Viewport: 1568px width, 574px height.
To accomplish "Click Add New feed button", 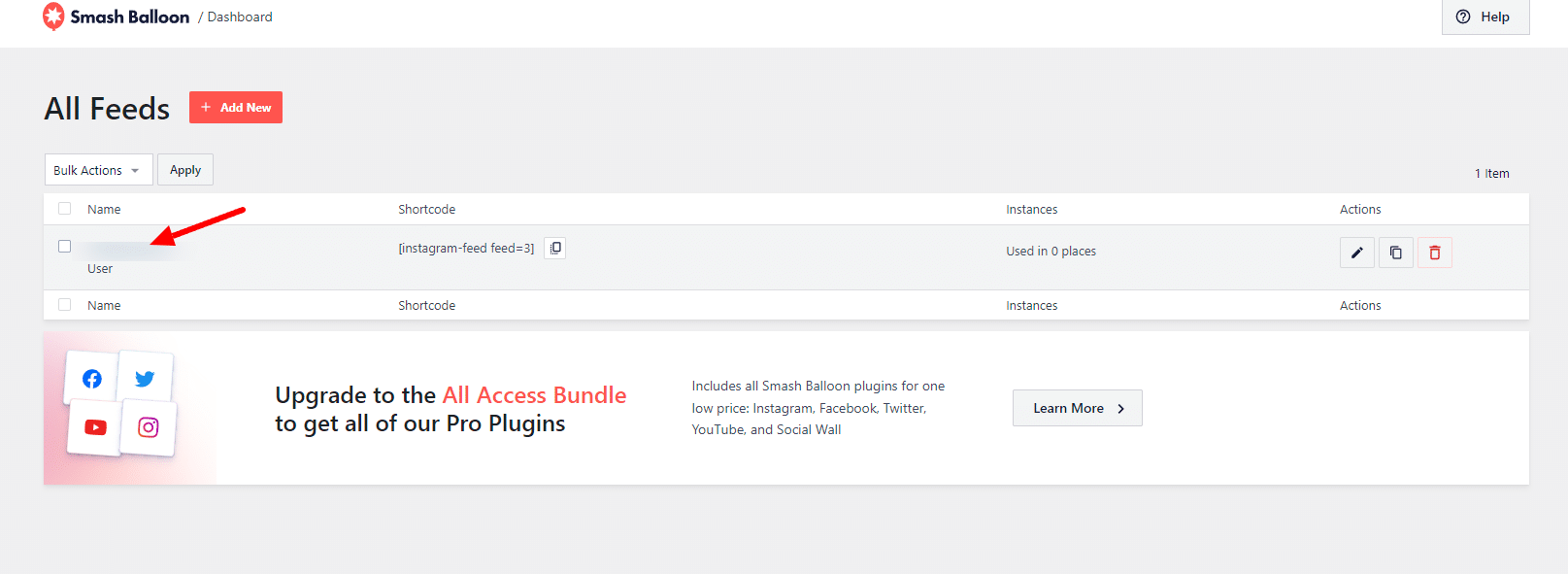I will coord(236,108).
